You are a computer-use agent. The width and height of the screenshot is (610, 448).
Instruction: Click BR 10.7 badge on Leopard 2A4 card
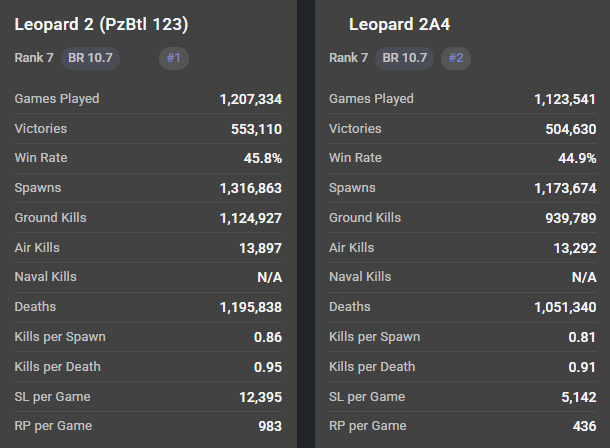click(405, 58)
